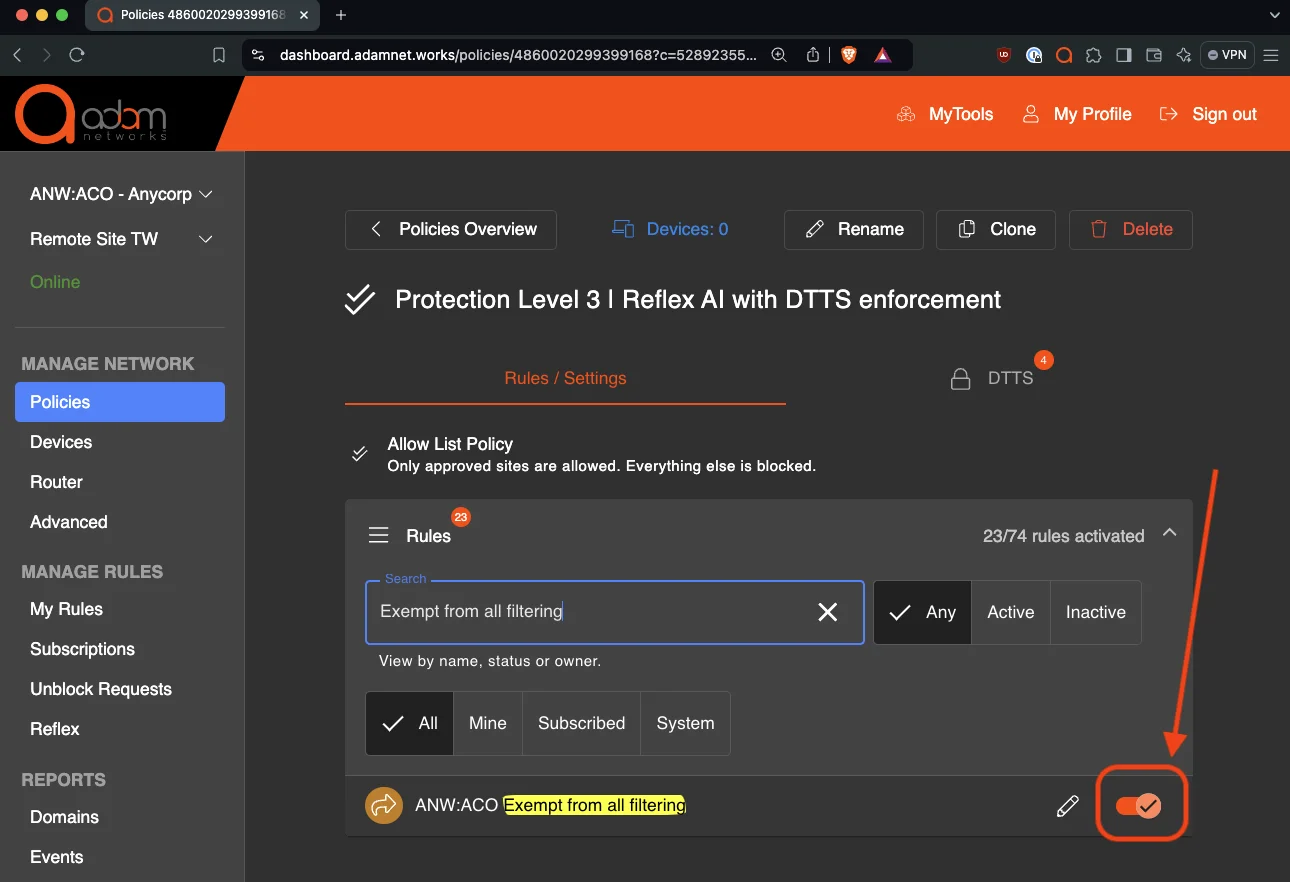Filter rules by Inactive status
The width and height of the screenshot is (1290, 882).
1096,612
